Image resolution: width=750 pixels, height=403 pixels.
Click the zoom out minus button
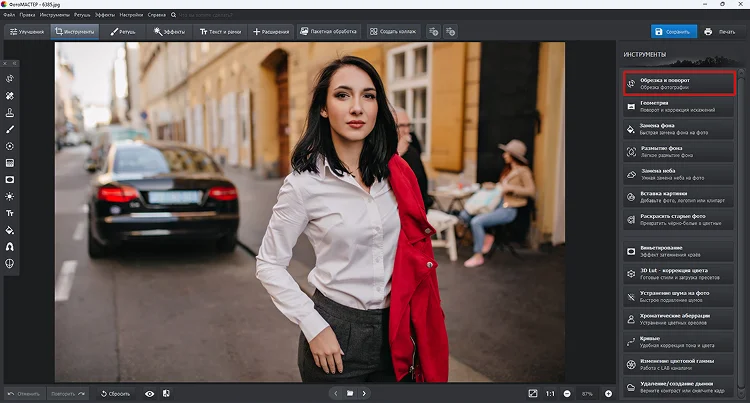point(567,394)
